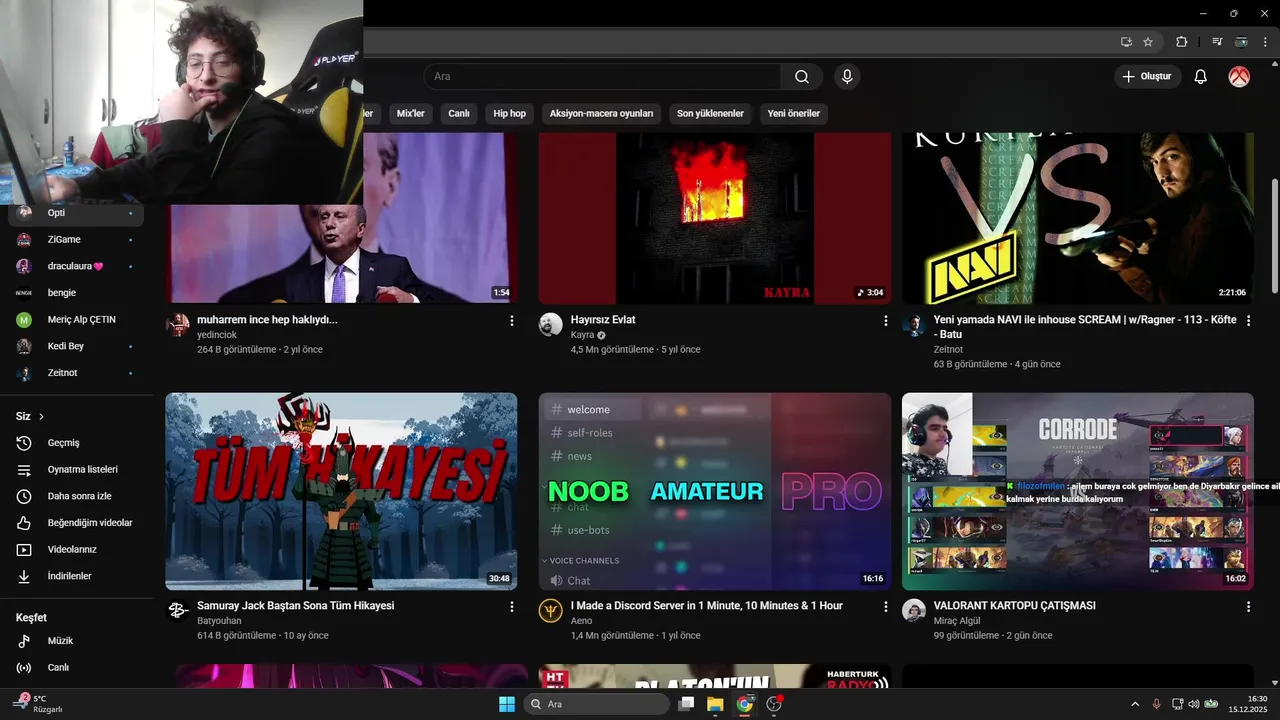The image size is (1280, 720).
Task: Play VALORANT KARTOPU ÇATIŞMASI thumbnail
Action: point(1078,491)
